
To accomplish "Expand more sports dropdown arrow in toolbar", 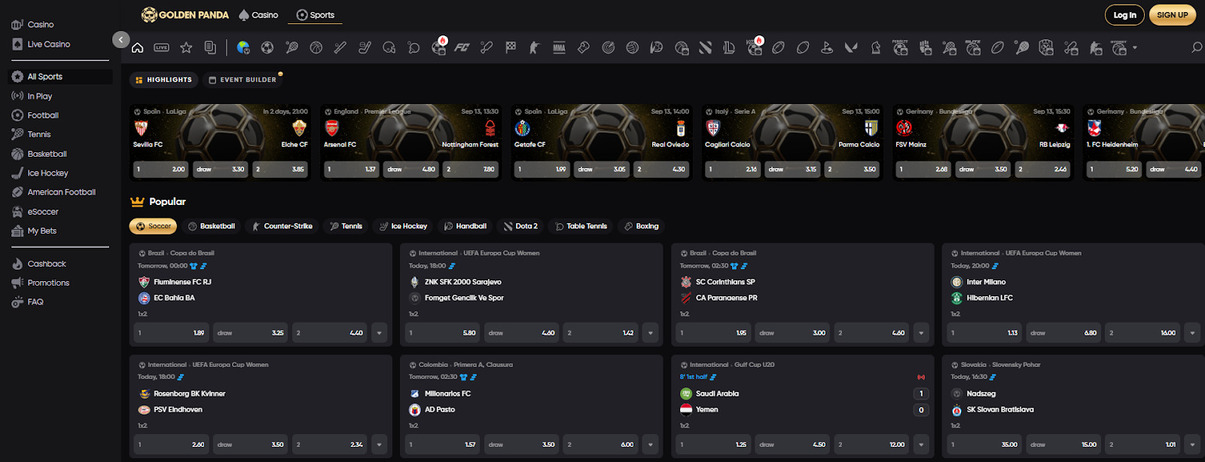I will 1134,47.
